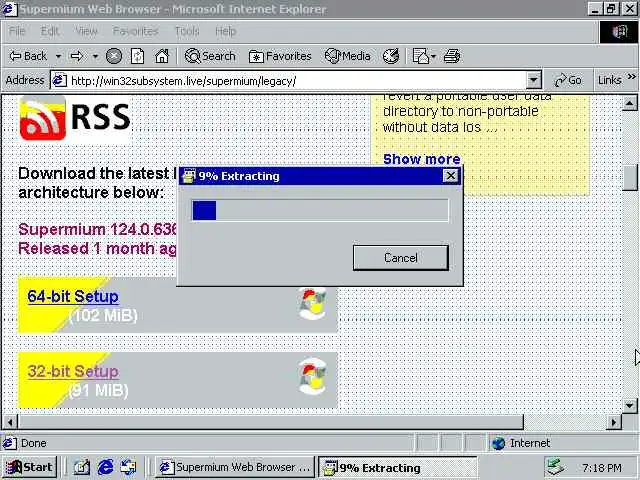Click the Show more link
Image resolution: width=640 pixels, height=480 pixels.
point(422,159)
